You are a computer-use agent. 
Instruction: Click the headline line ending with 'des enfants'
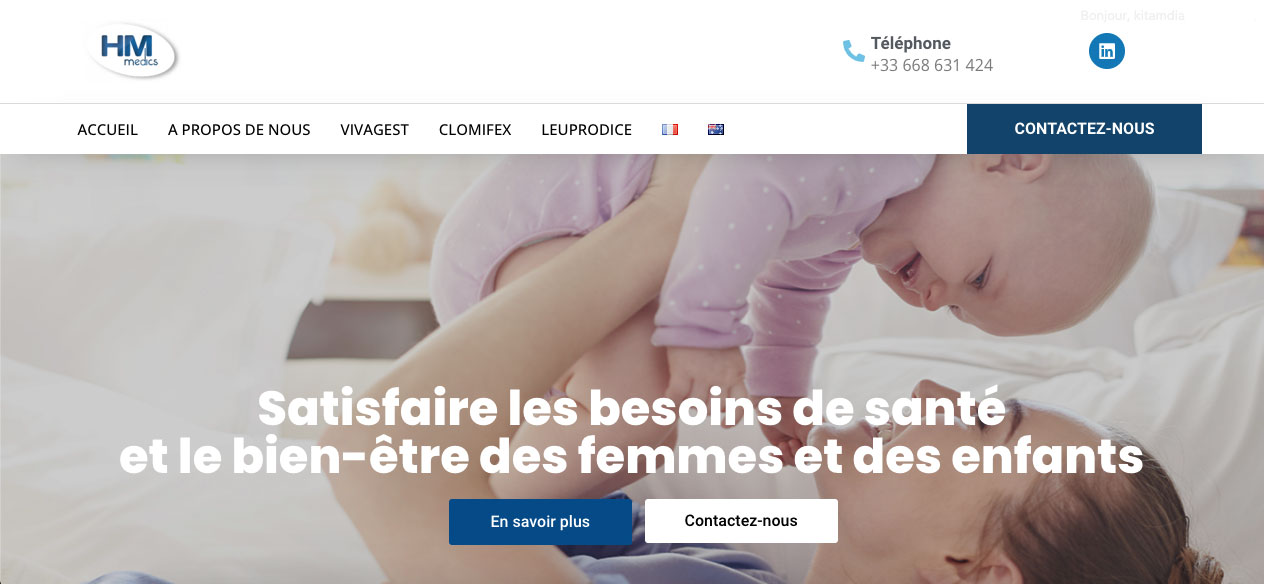click(x=632, y=457)
